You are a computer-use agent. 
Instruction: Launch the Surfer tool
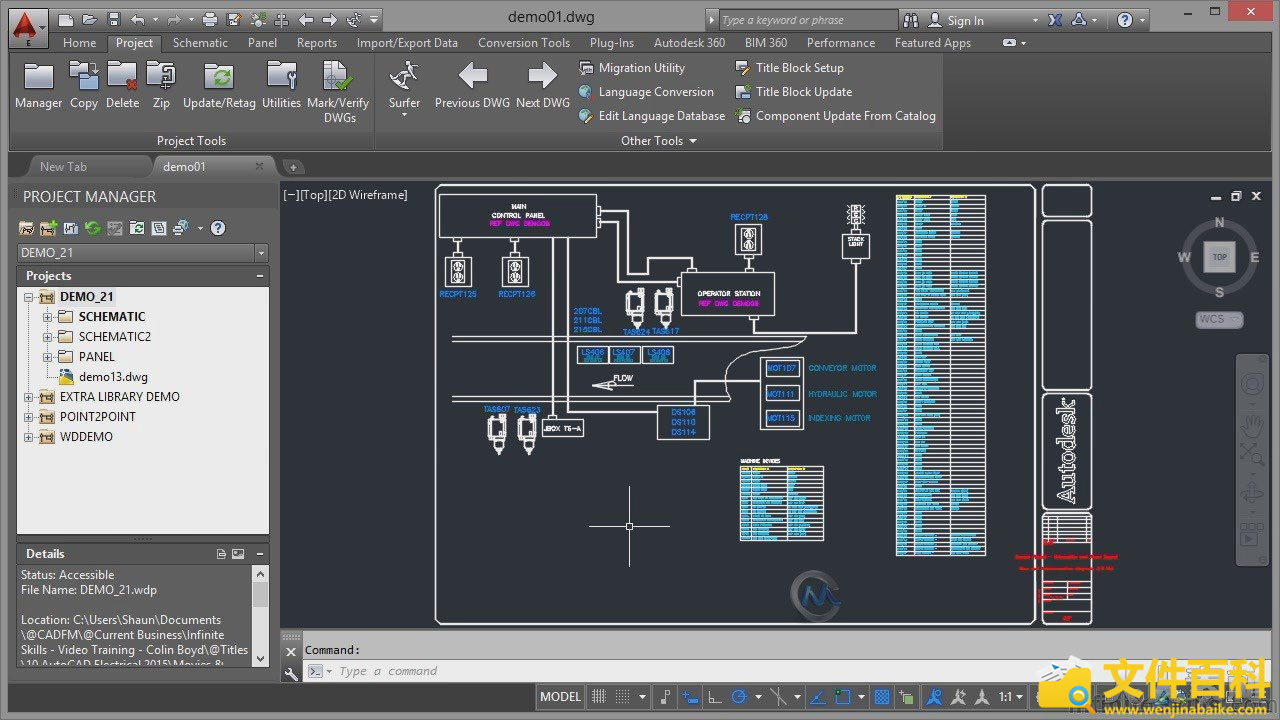[404, 87]
